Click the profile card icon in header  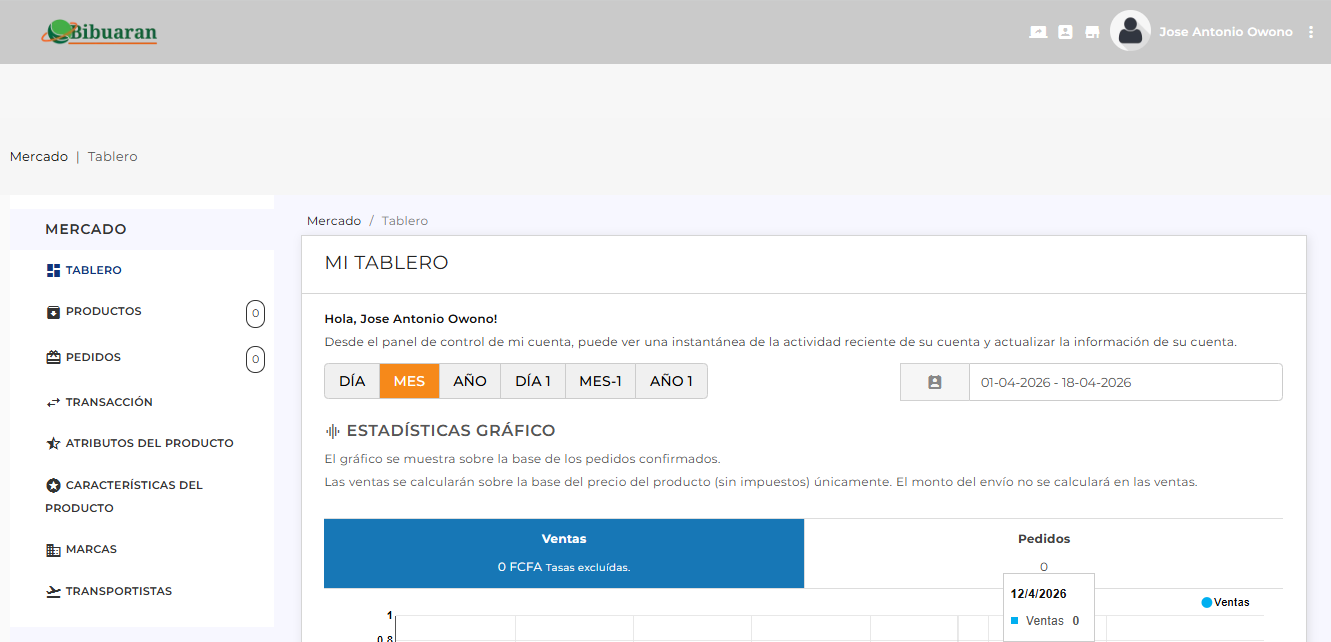[x=1065, y=32]
